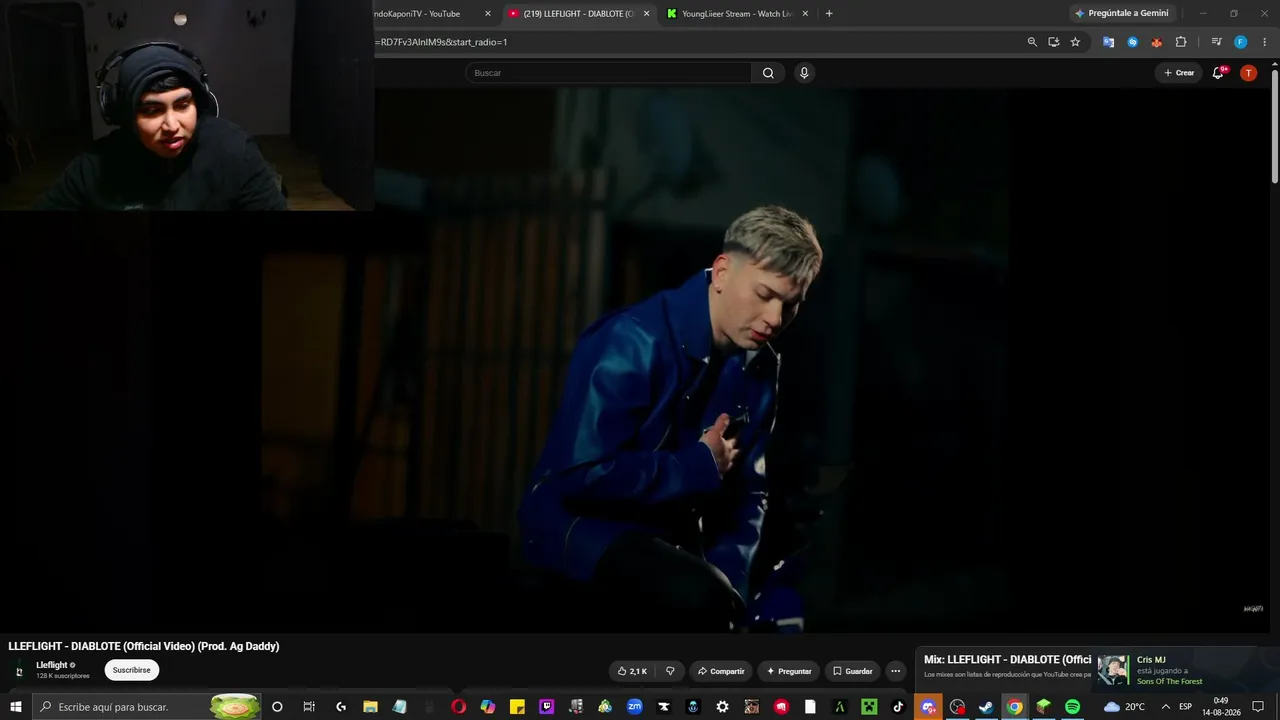The width and height of the screenshot is (1280, 720).
Task: Open the green Minecraft creeper taskbar icon
Action: point(869,707)
